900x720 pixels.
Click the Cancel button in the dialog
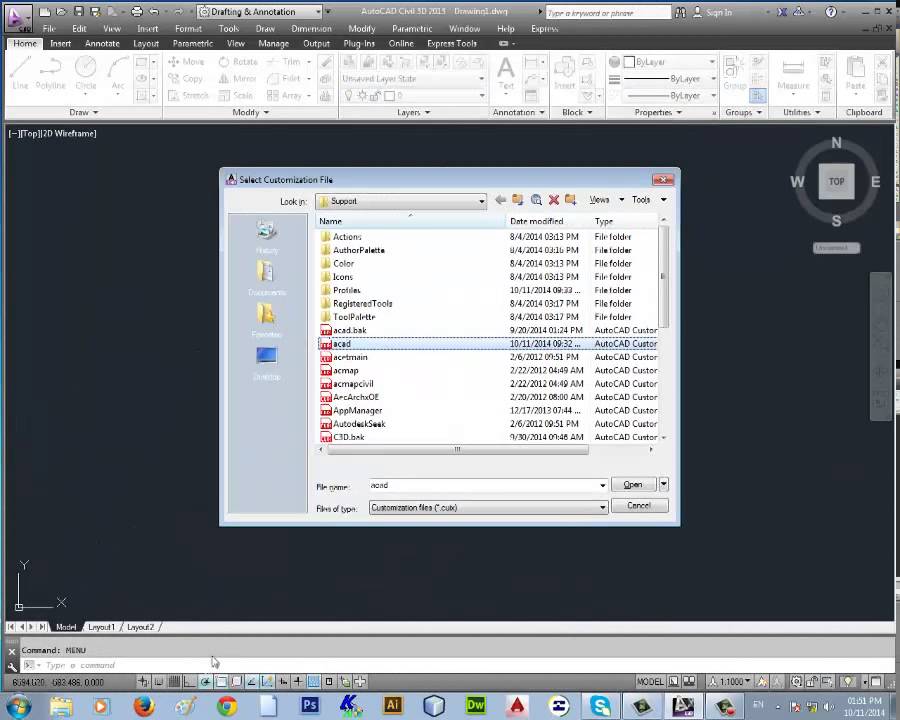point(639,505)
